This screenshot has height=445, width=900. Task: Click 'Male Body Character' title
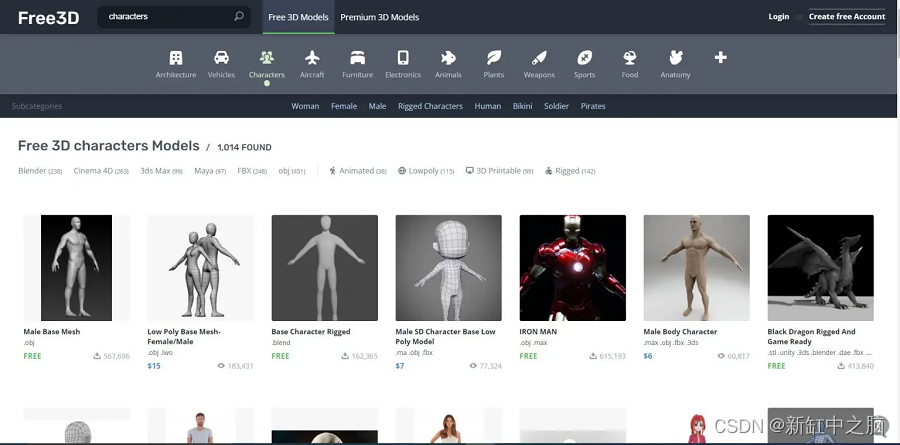(680, 331)
